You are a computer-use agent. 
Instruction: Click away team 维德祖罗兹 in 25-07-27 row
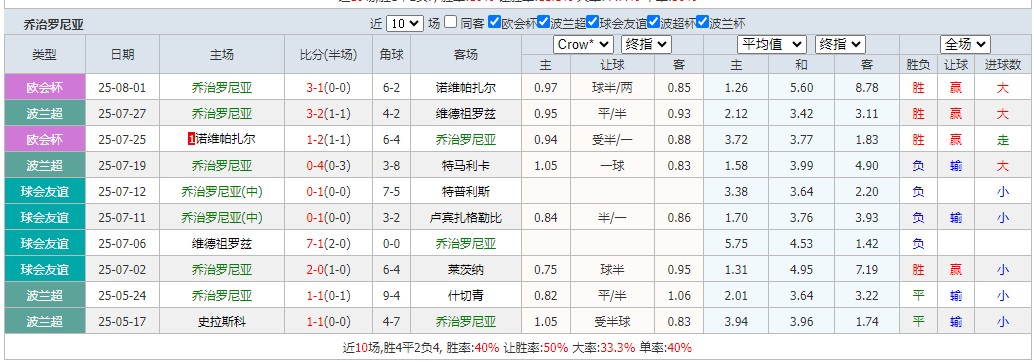coord(466,113)
